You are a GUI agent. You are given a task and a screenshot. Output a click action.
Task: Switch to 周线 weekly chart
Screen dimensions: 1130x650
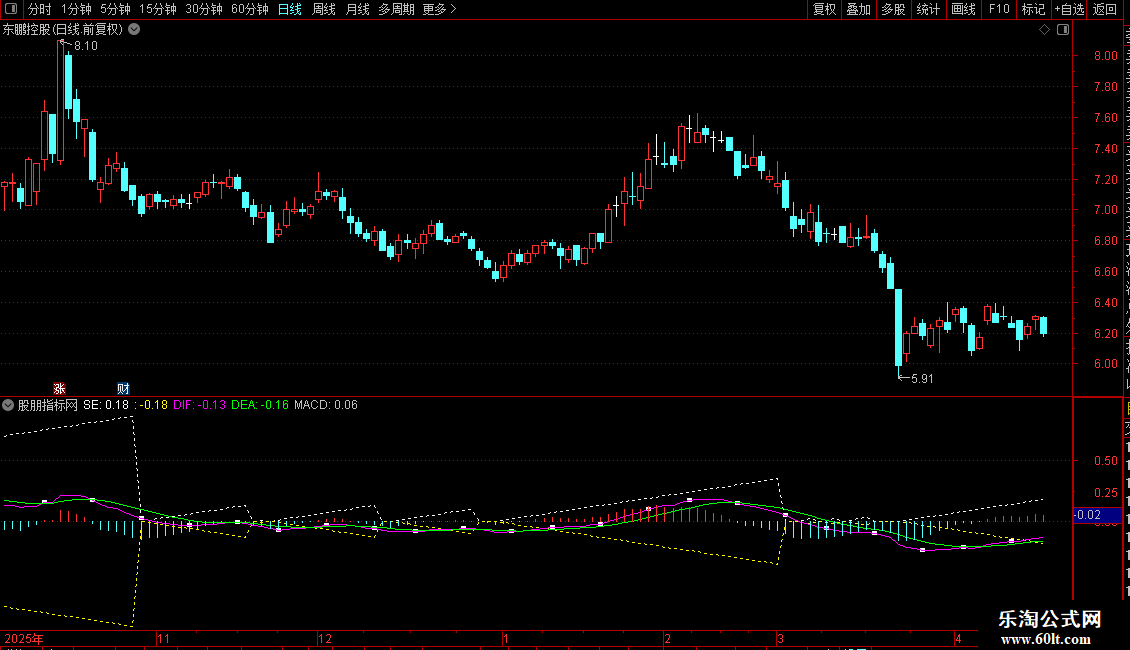[x=324, y=9]
